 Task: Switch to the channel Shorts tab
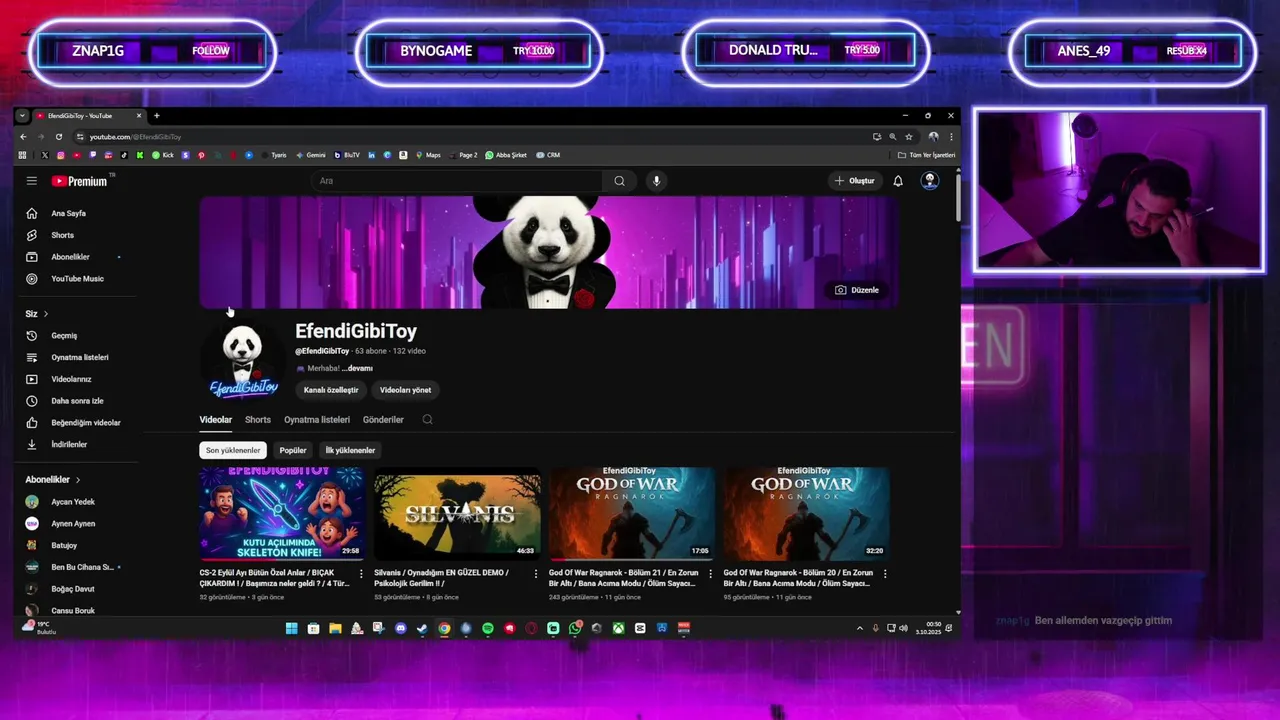click(258, 420)
